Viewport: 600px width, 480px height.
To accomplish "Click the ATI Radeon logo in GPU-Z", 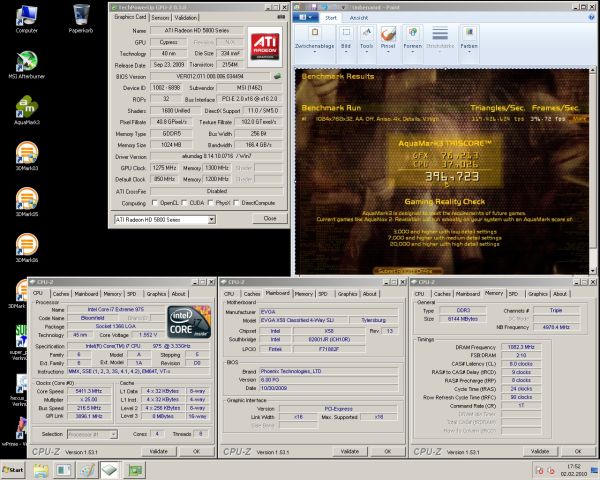I will point(265,45).
